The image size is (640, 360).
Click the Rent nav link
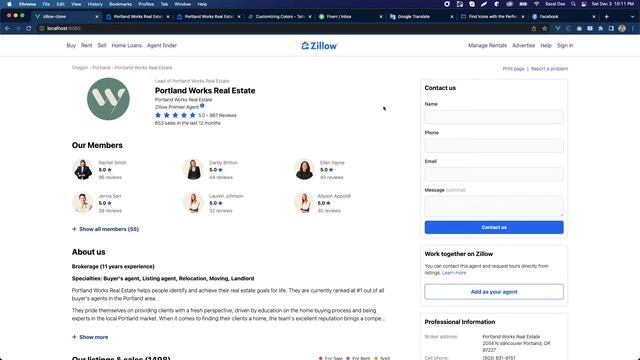point(87,46)
